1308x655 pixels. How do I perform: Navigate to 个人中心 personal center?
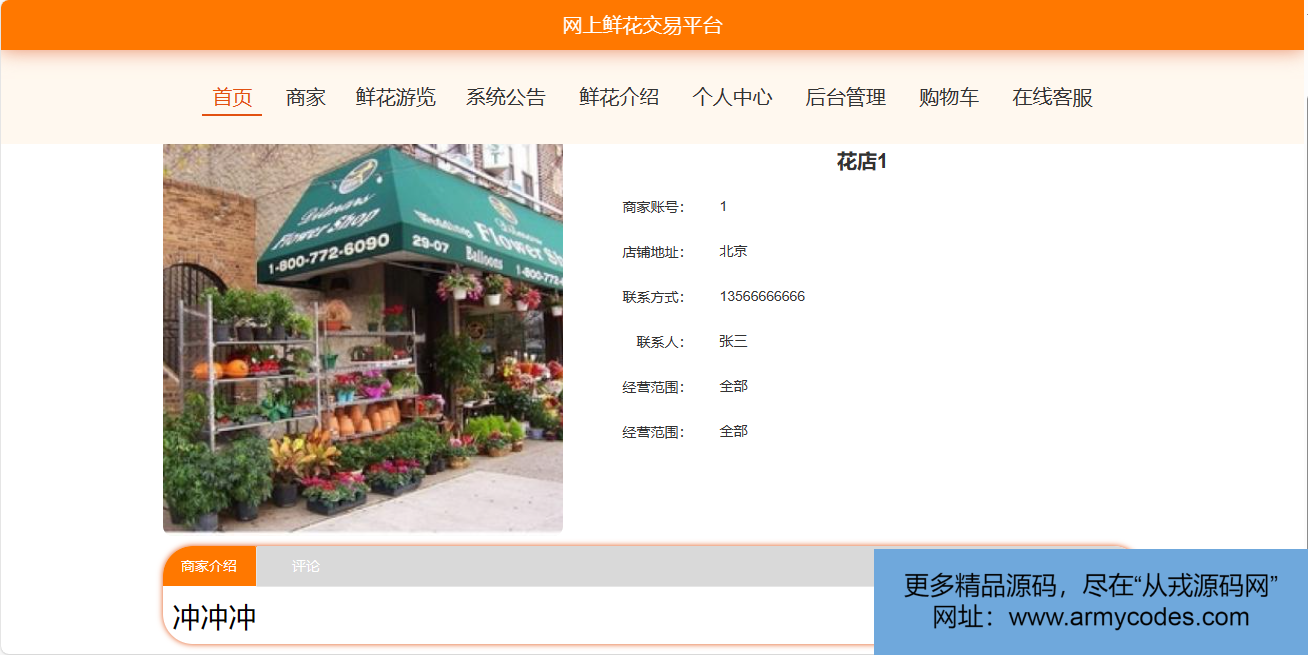[x=732, y=98]
